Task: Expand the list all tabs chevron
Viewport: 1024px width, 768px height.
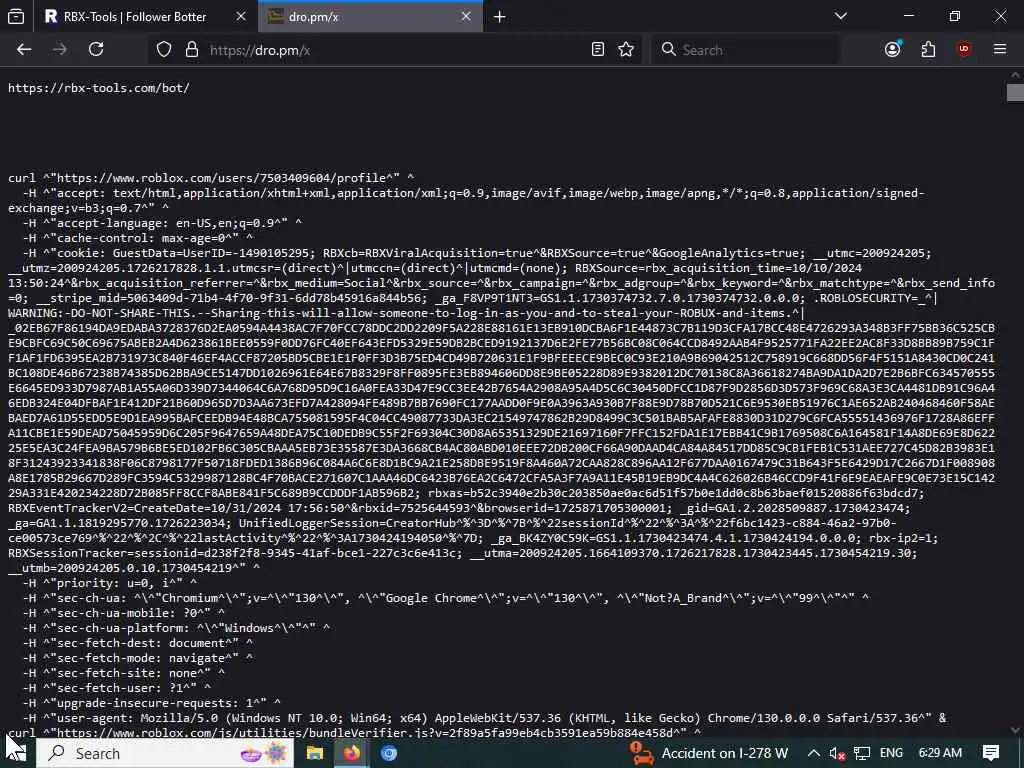Action: 841,16
